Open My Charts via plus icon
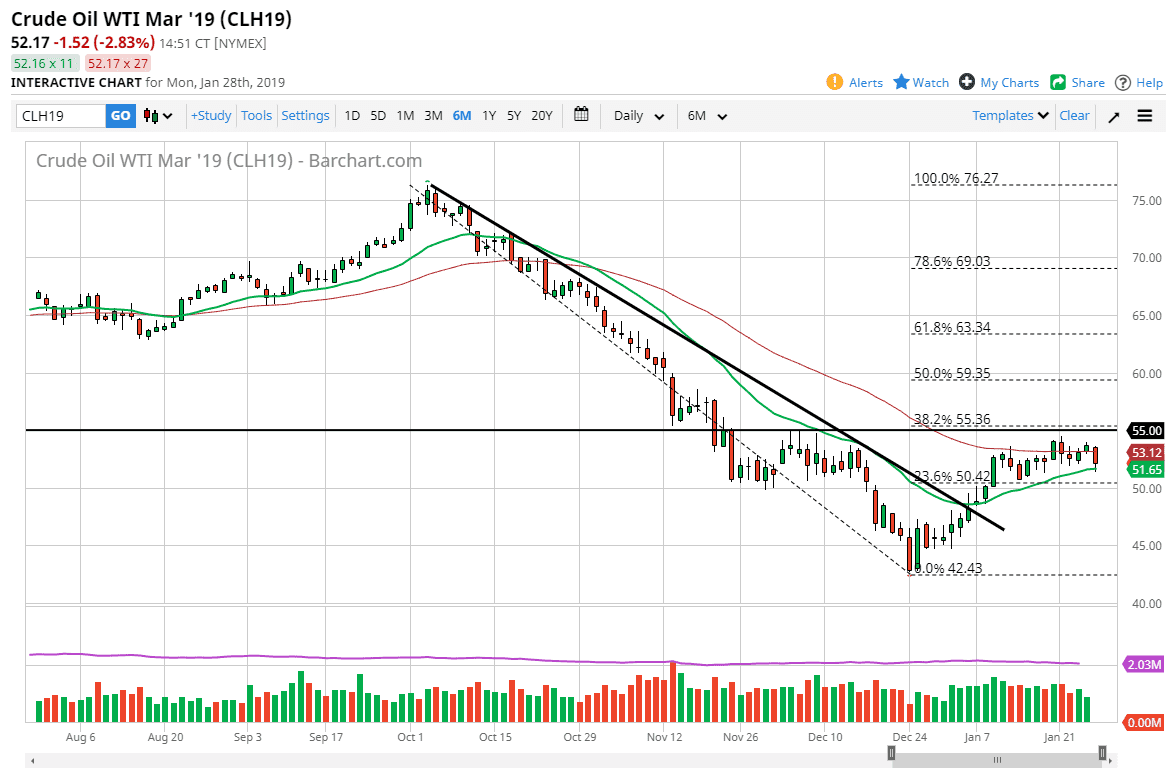 [x=965, y=82]
